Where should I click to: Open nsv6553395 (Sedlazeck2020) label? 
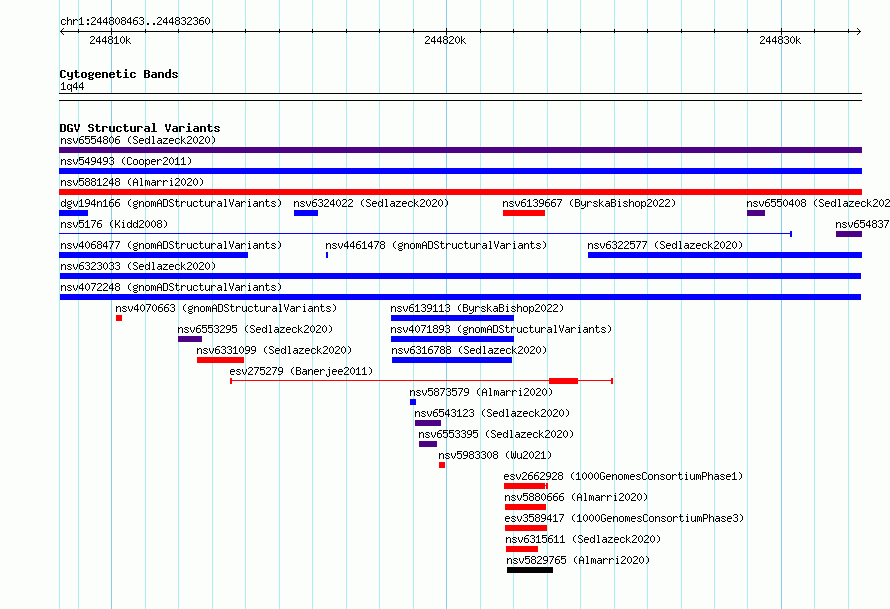496,434
